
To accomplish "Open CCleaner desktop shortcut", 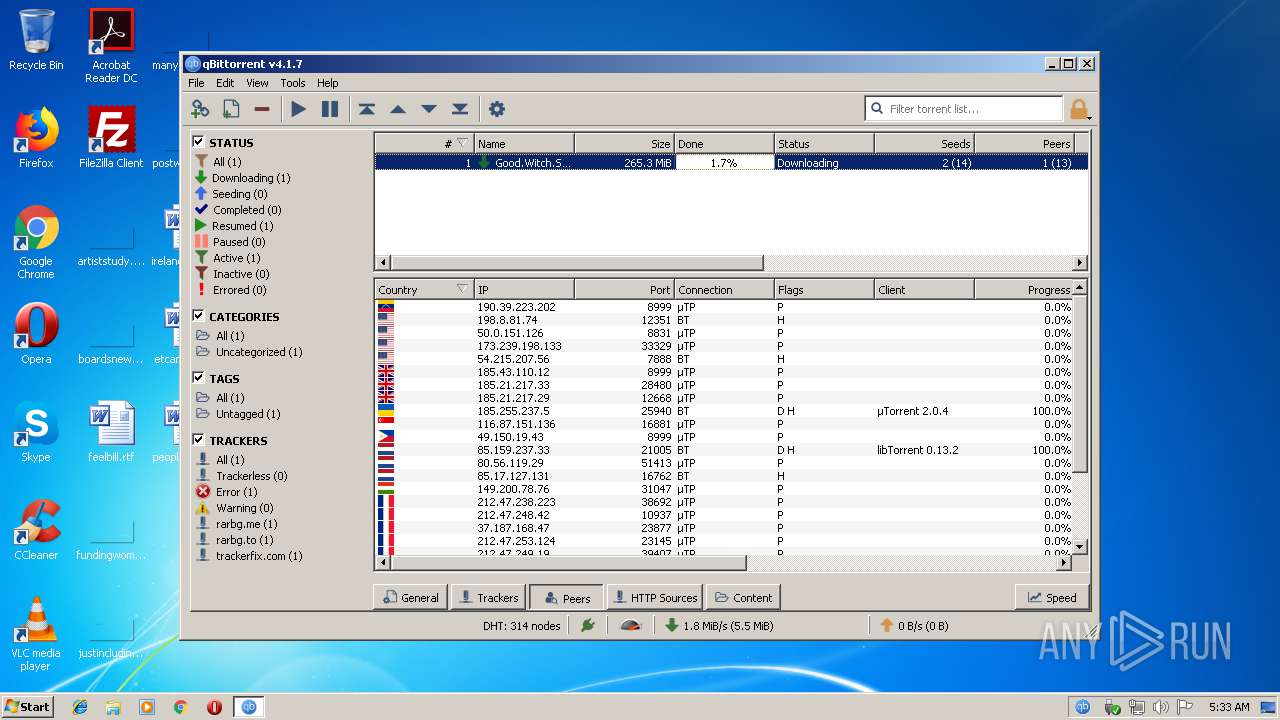I will coord(36,531).
